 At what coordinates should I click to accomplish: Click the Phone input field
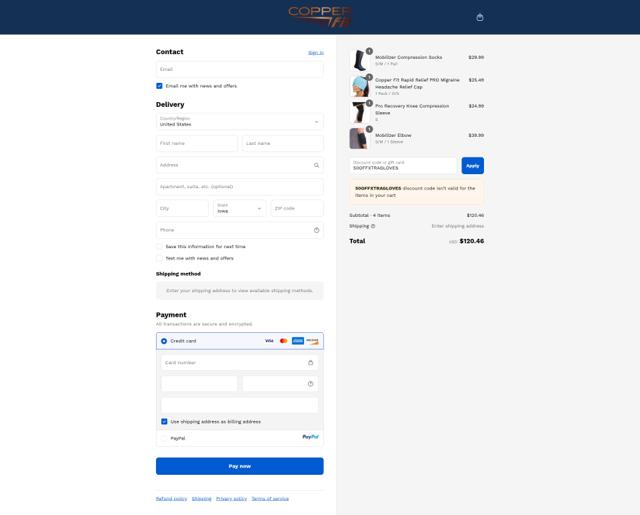coord(240,230)
